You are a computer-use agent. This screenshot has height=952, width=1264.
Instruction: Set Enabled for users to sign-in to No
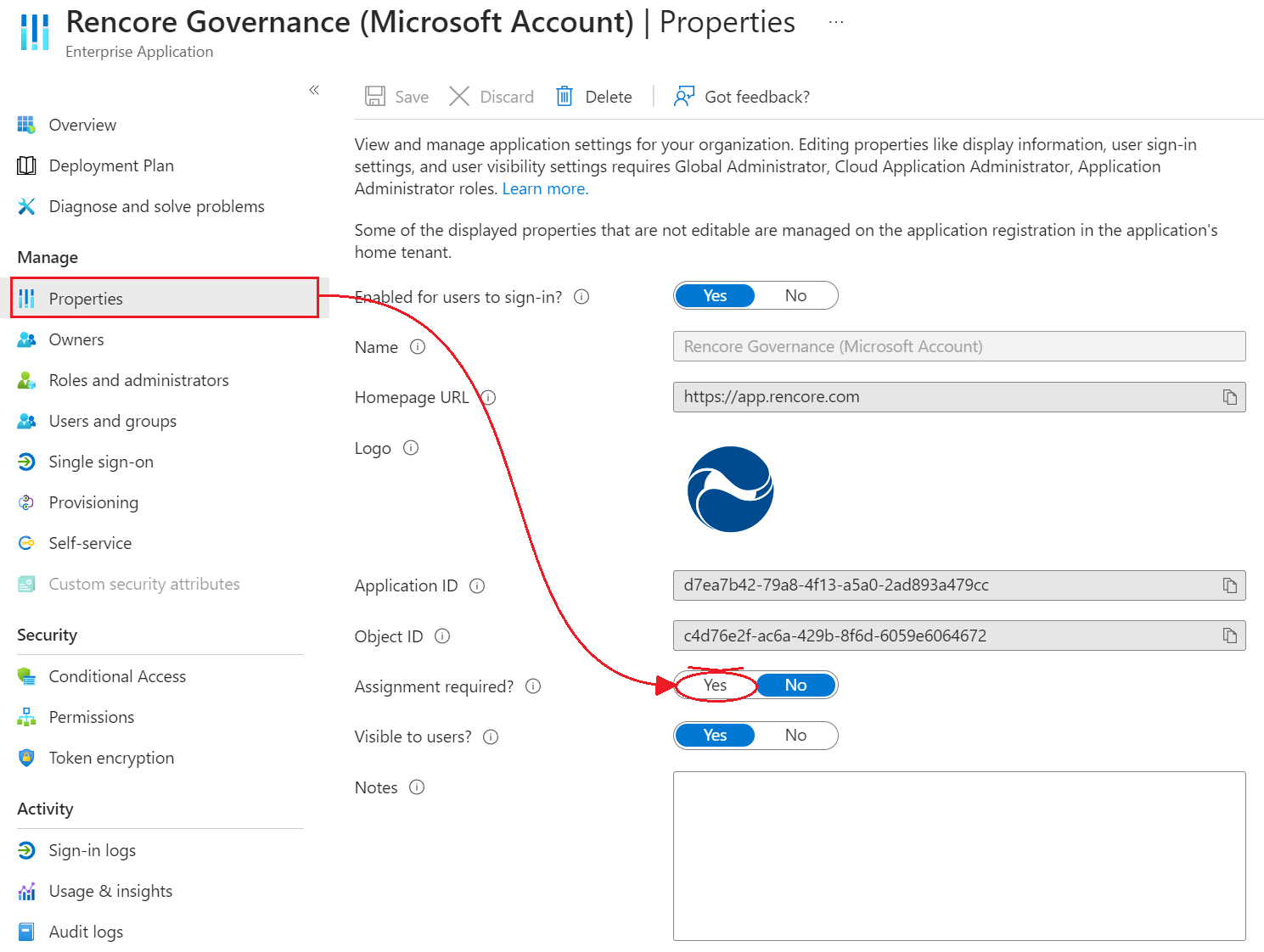click(795, 295)
